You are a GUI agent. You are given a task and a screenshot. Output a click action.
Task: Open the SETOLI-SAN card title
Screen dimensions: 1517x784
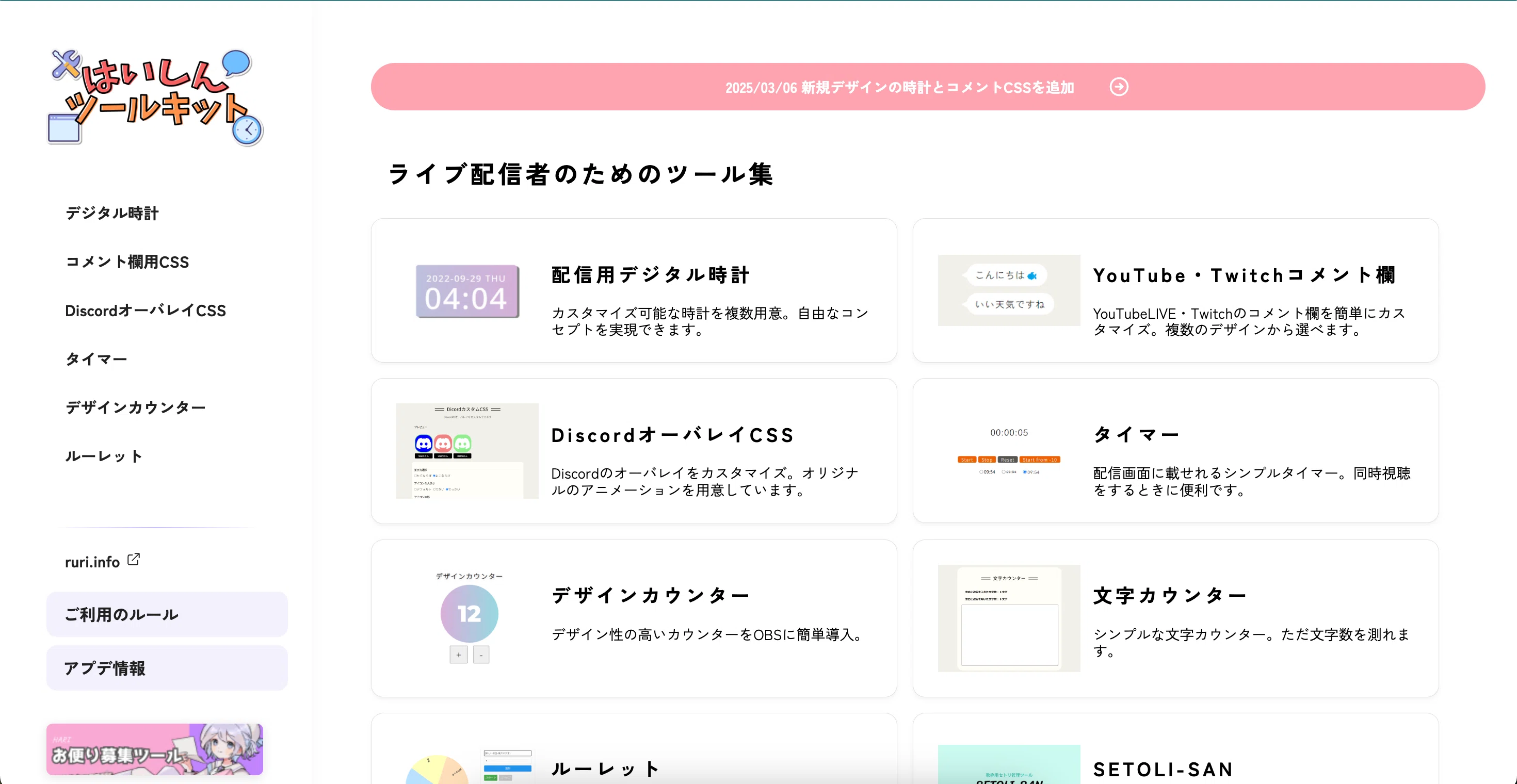(x=1164, y=769)
